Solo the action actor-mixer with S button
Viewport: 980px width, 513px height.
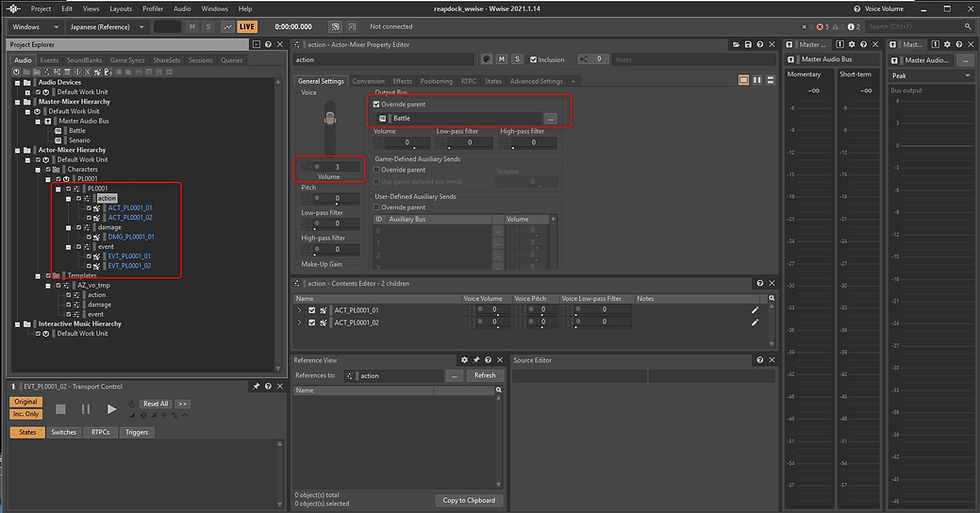pos(517,59)
